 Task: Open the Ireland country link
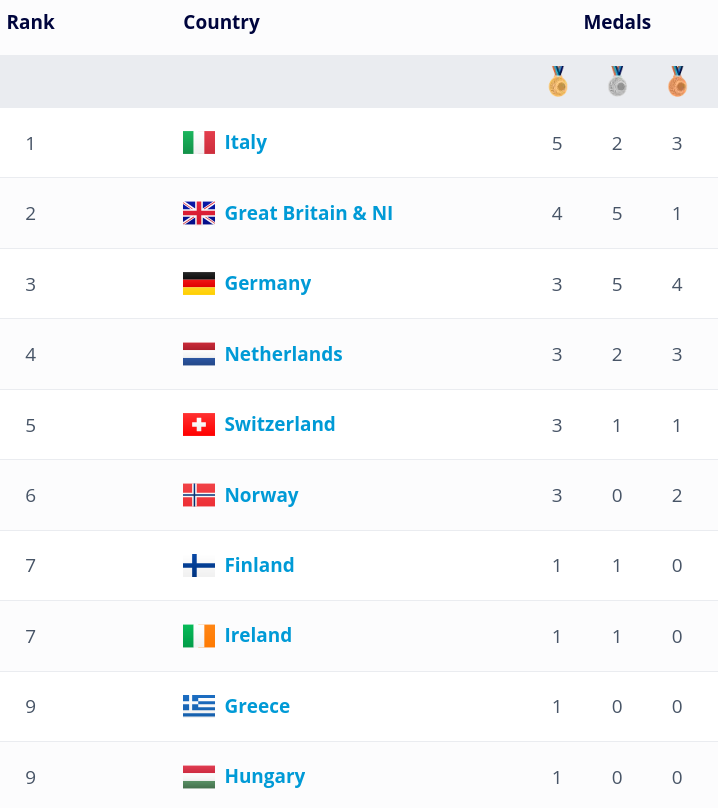click(x=258, y=635)
